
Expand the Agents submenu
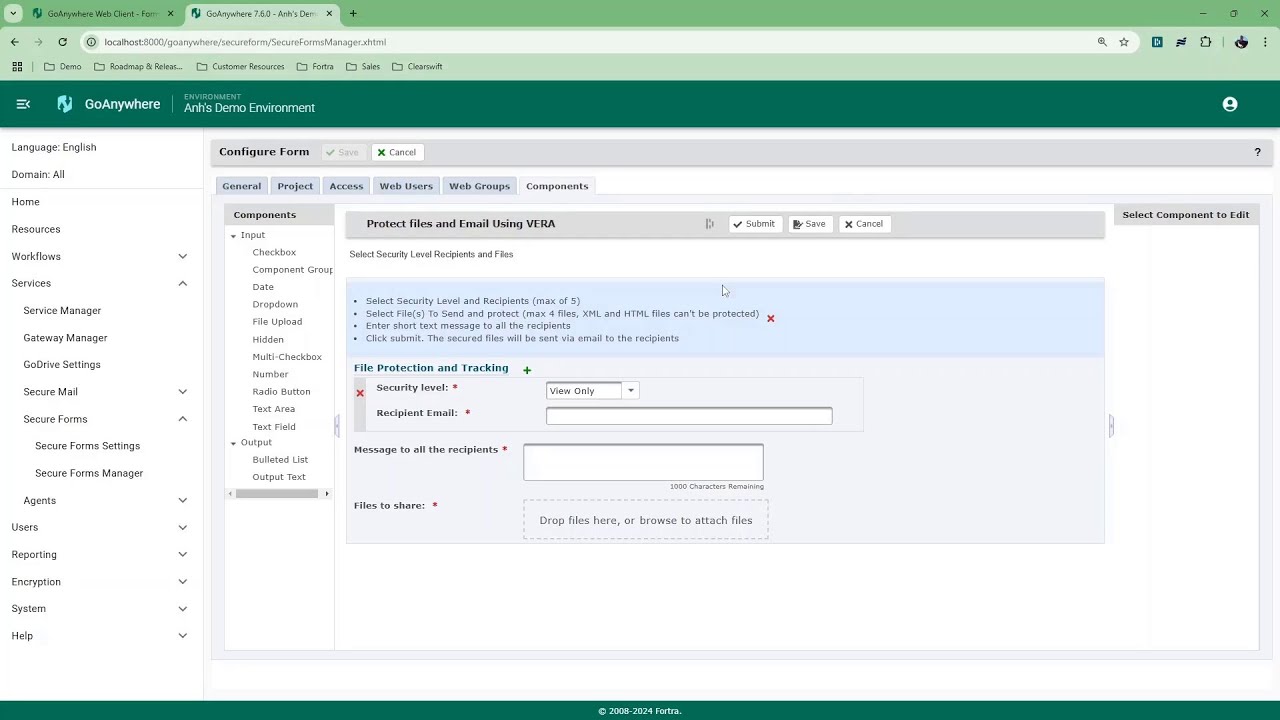pos(182,500)
